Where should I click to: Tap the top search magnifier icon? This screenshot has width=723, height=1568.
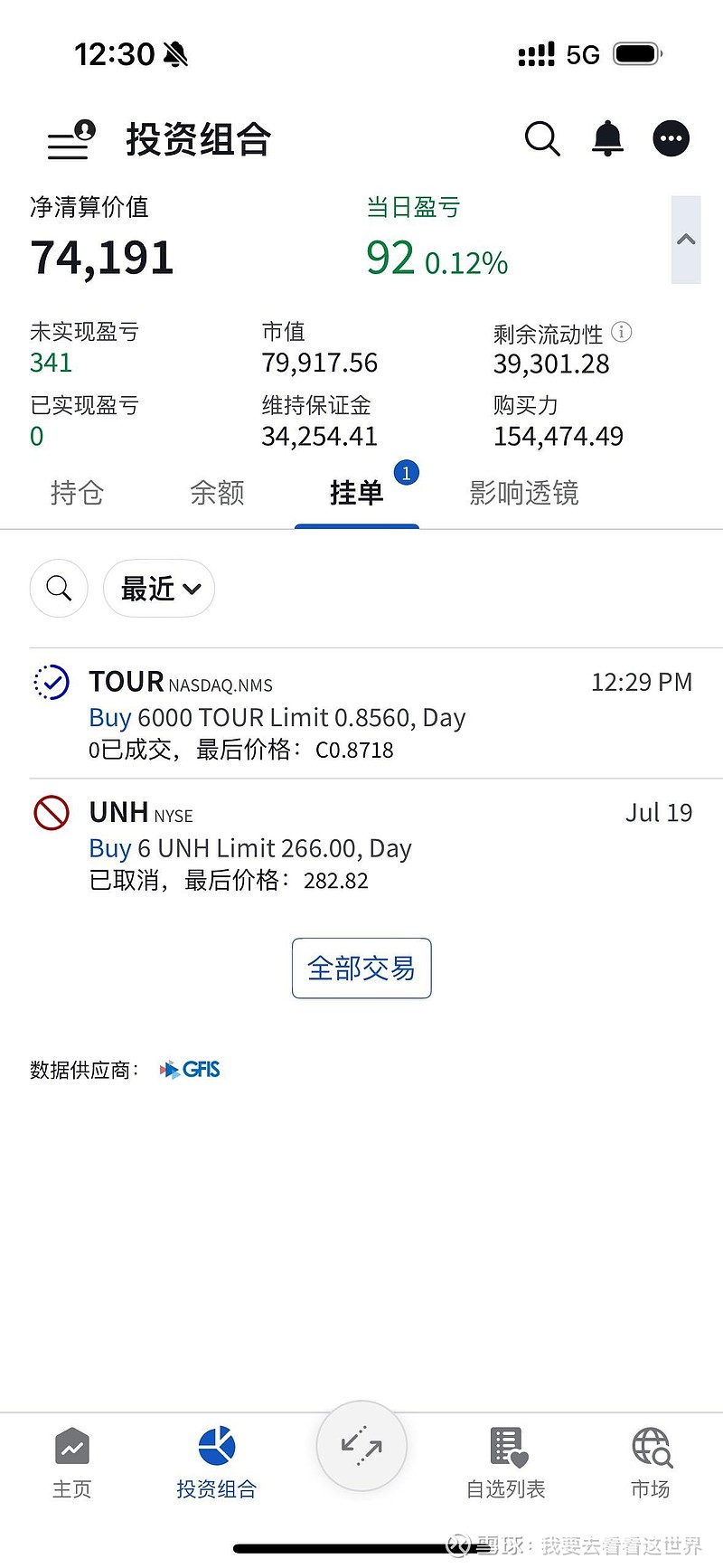coord(542,138)
